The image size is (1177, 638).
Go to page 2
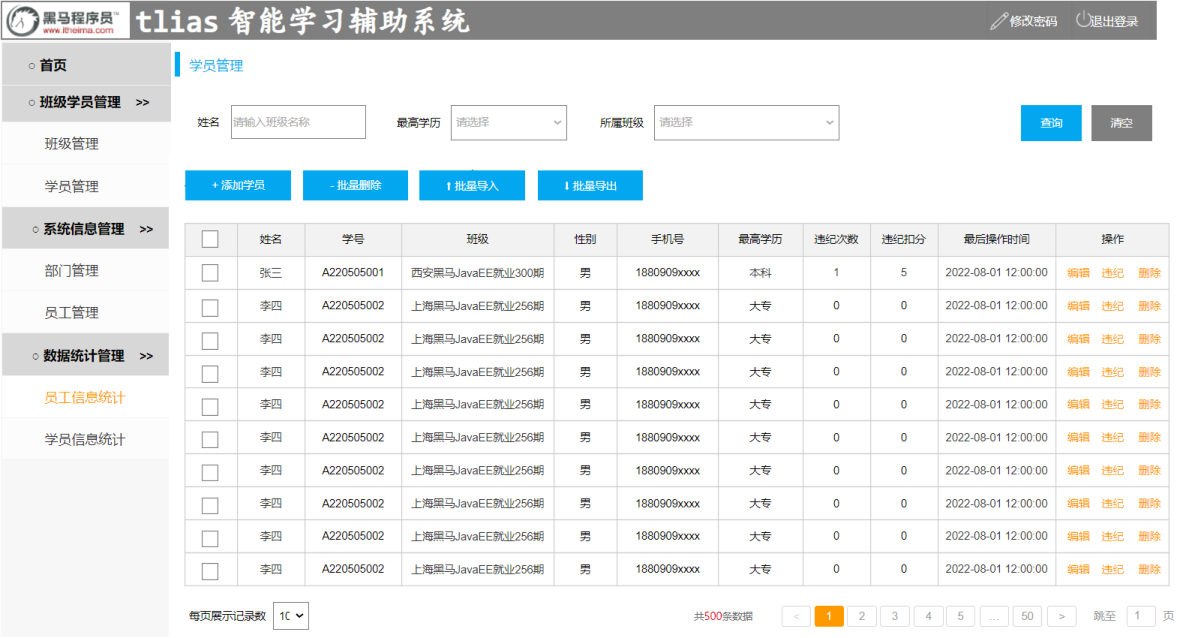(862, 616)
